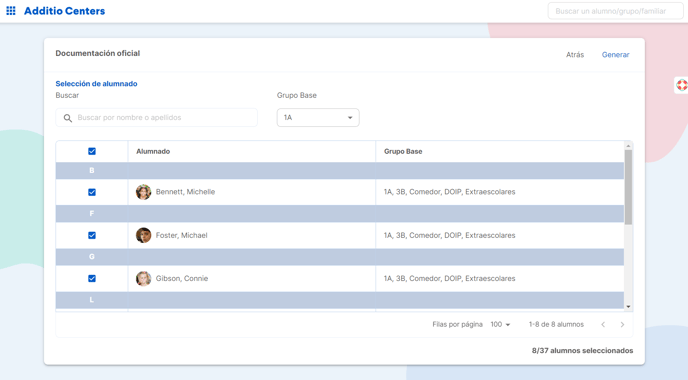Uncheck Foster, Michael checkbox
The height and width of the screenshot is (380, 688).
pos(92,235)
